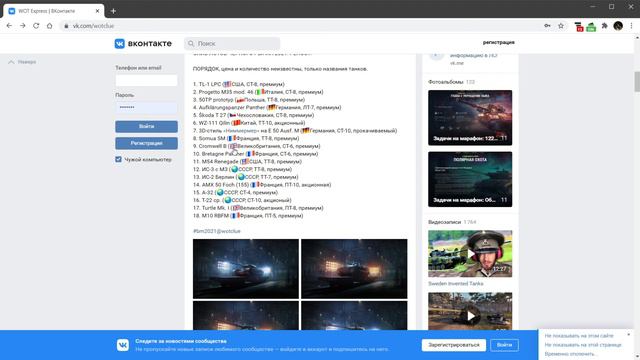Click the red extension icon in toolbar
This screenshot has width=640, height=360.
pos(578,27)
